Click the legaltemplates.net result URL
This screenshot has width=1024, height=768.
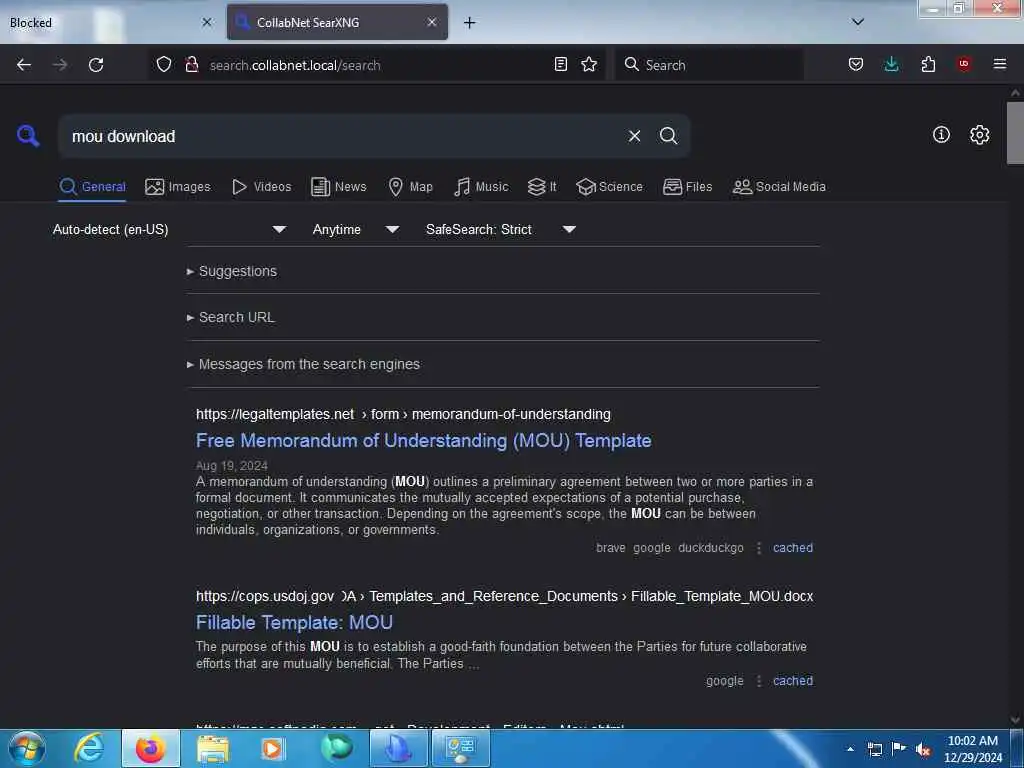(403, 414)
